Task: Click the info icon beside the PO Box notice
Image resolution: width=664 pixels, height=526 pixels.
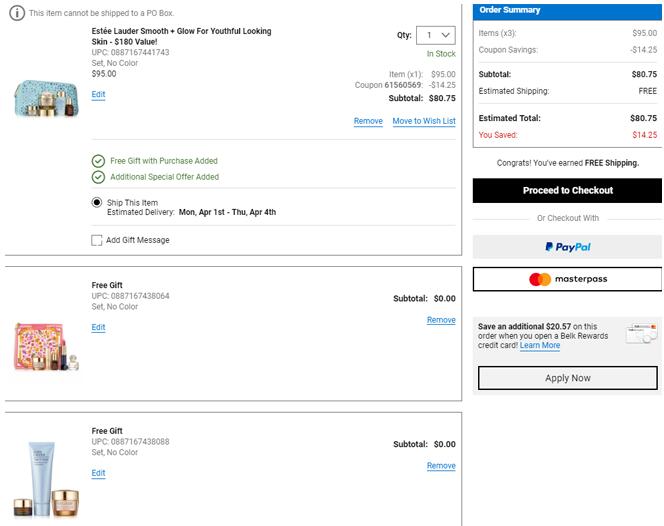Action: click(18, 13)
